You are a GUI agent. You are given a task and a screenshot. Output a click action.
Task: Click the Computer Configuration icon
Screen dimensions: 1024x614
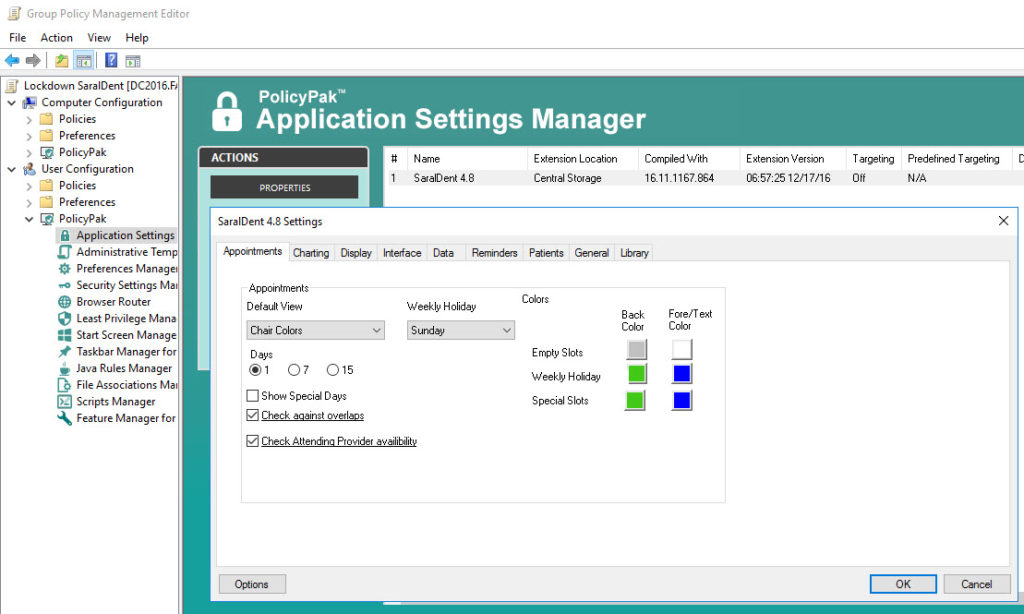[x=29, y=103]
